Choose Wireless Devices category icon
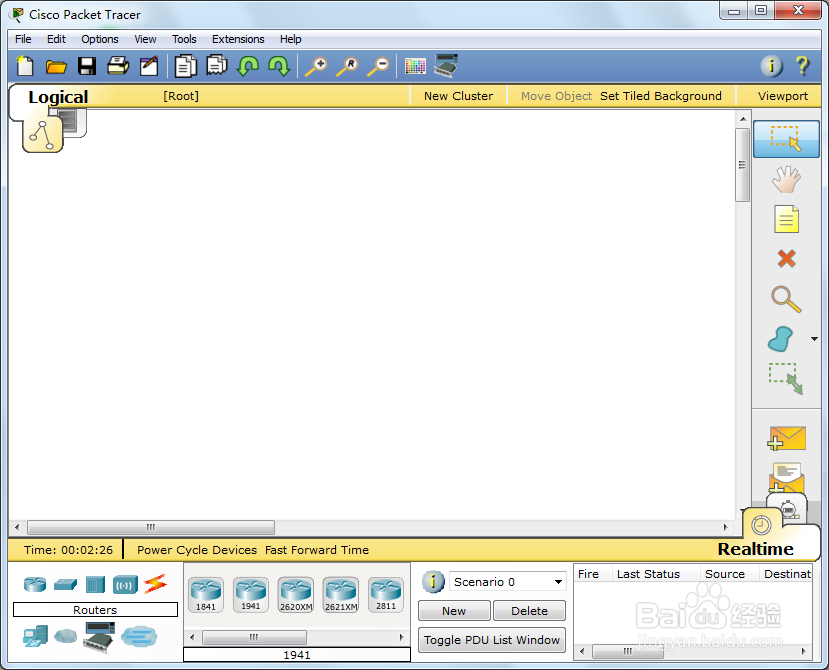The height and width of the screenshot is (670, 829). 125,584
